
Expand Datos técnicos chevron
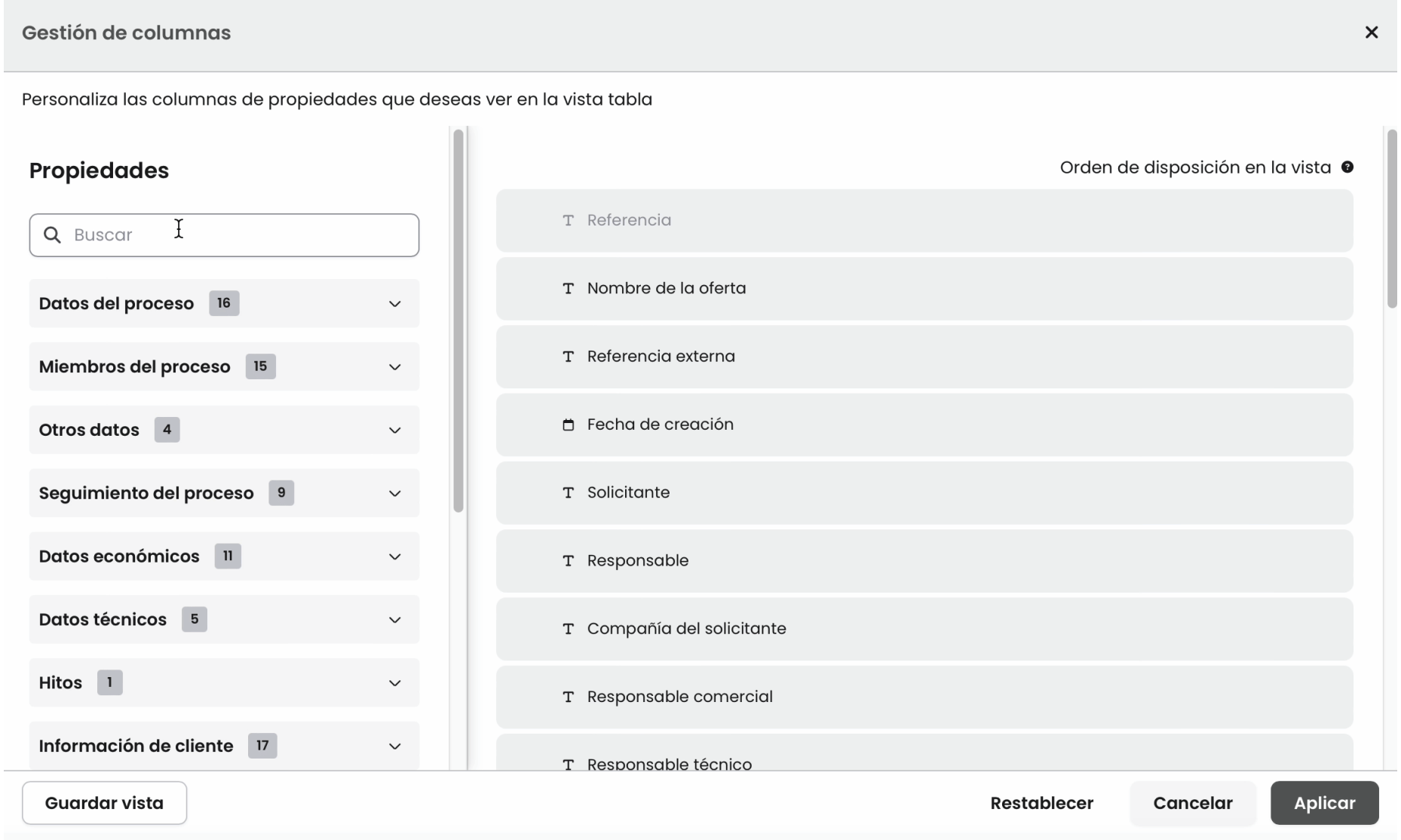pos(394,620)
